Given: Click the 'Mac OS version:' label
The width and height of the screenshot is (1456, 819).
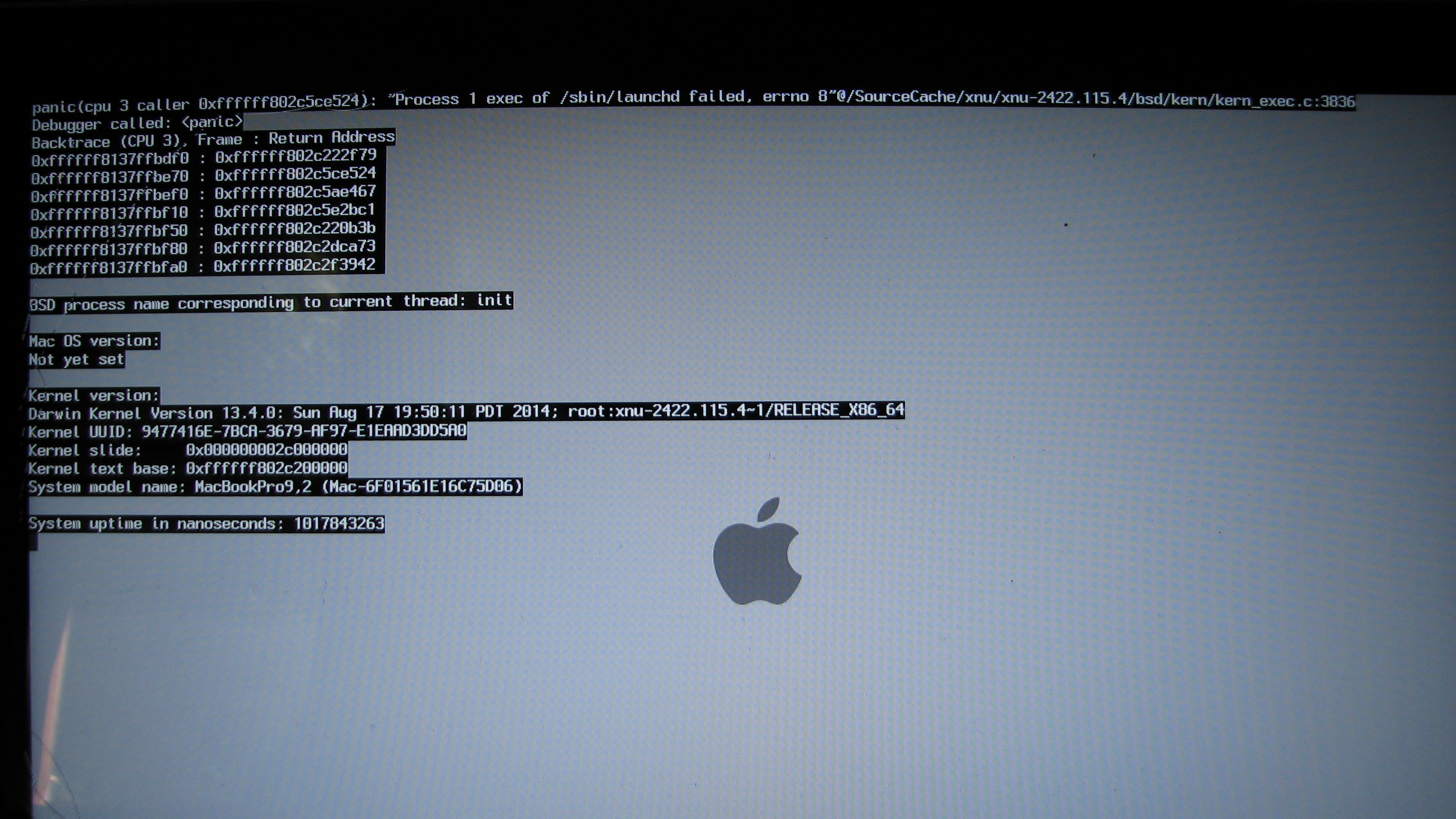Looking at the screenshot, I should 95,341.
